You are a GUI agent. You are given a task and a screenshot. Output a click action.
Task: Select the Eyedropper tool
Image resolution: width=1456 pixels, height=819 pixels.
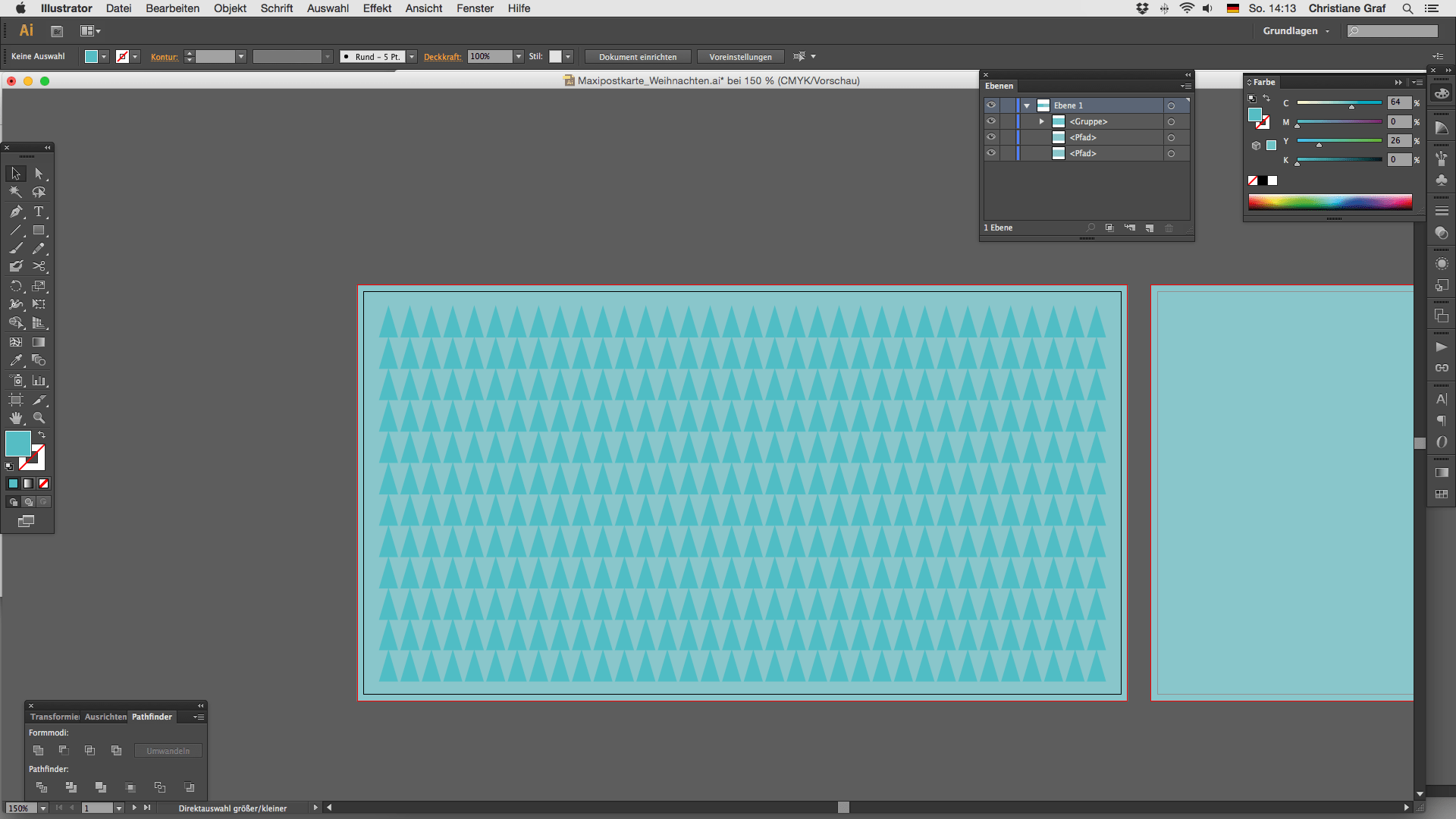tap(16, 360)
